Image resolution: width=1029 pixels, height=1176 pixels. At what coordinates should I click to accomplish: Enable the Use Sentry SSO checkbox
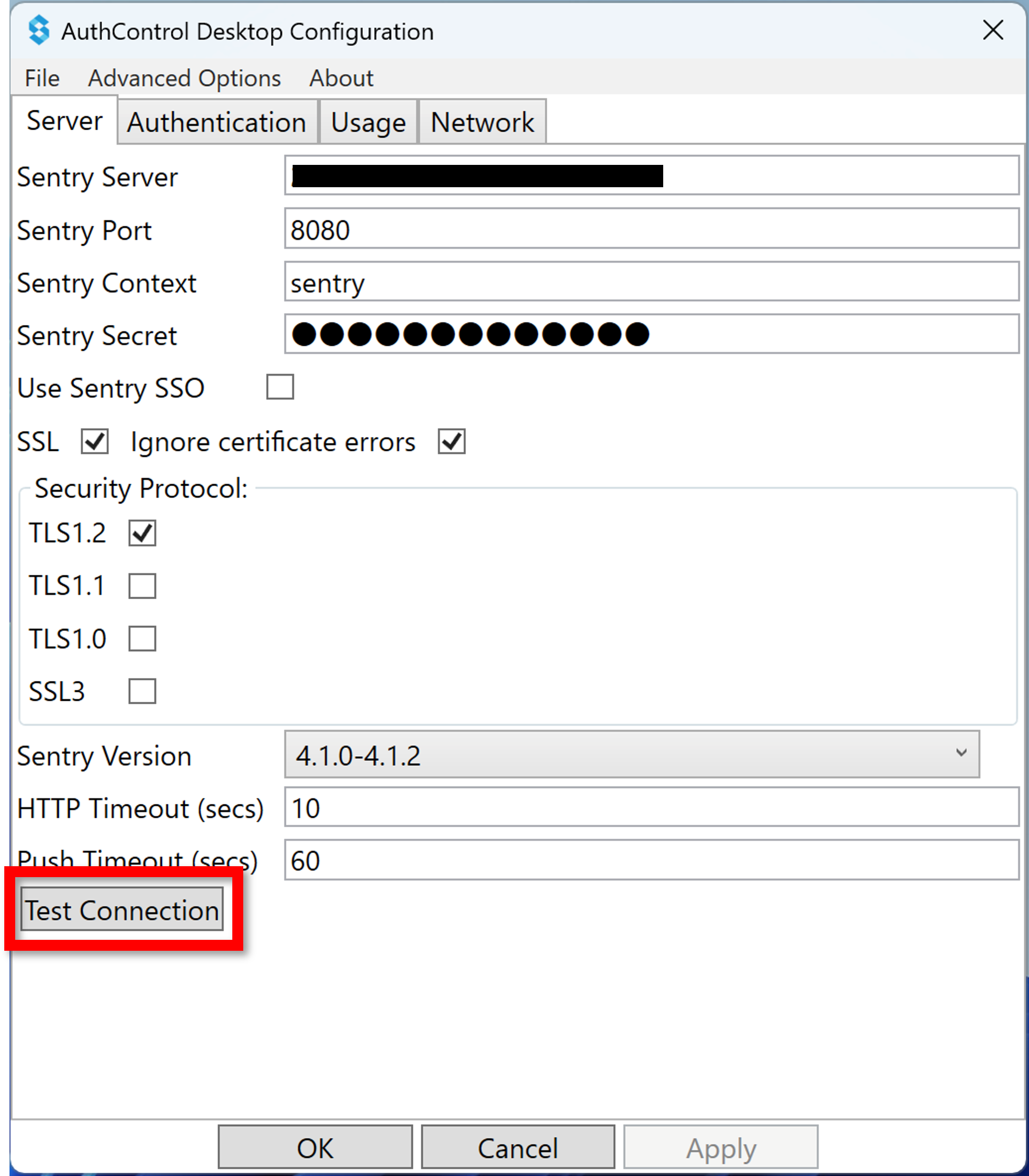tap(280, 387)
